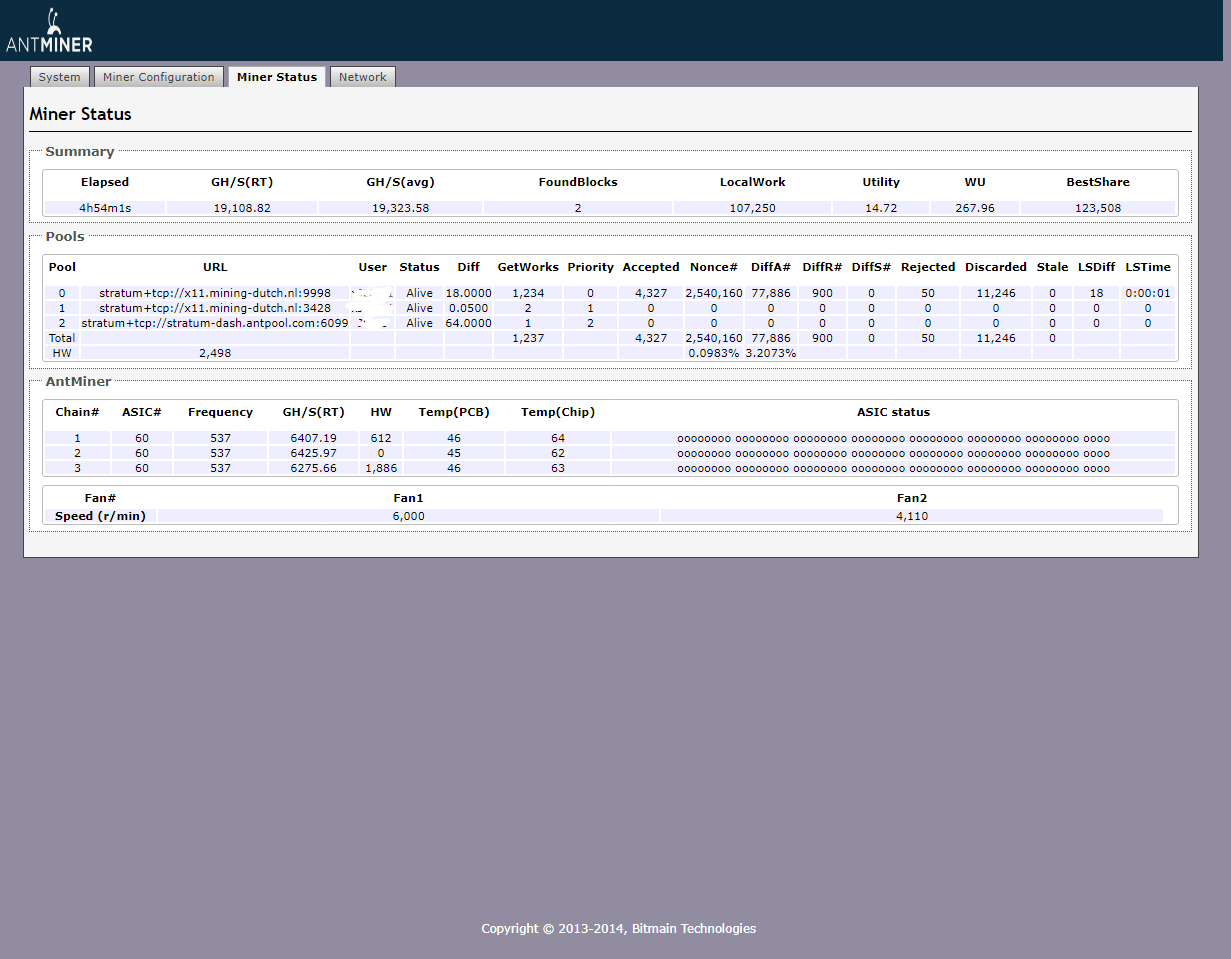The width and height of the screenshot is (1231, 959).
Task: Switch to the Miner Configuration tab
Action: pyautogui.click(x=159, y=77)
